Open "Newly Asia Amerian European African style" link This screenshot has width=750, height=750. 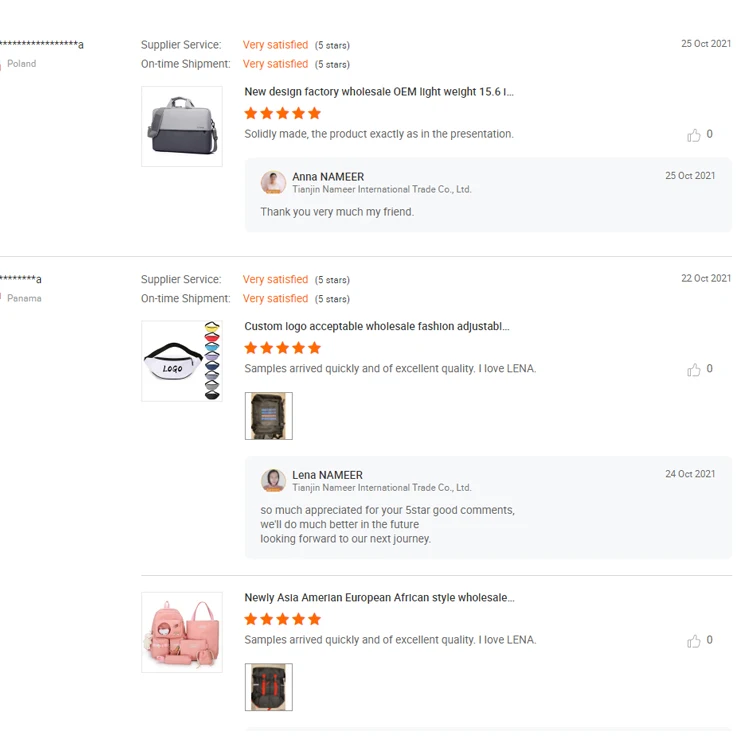379,598
